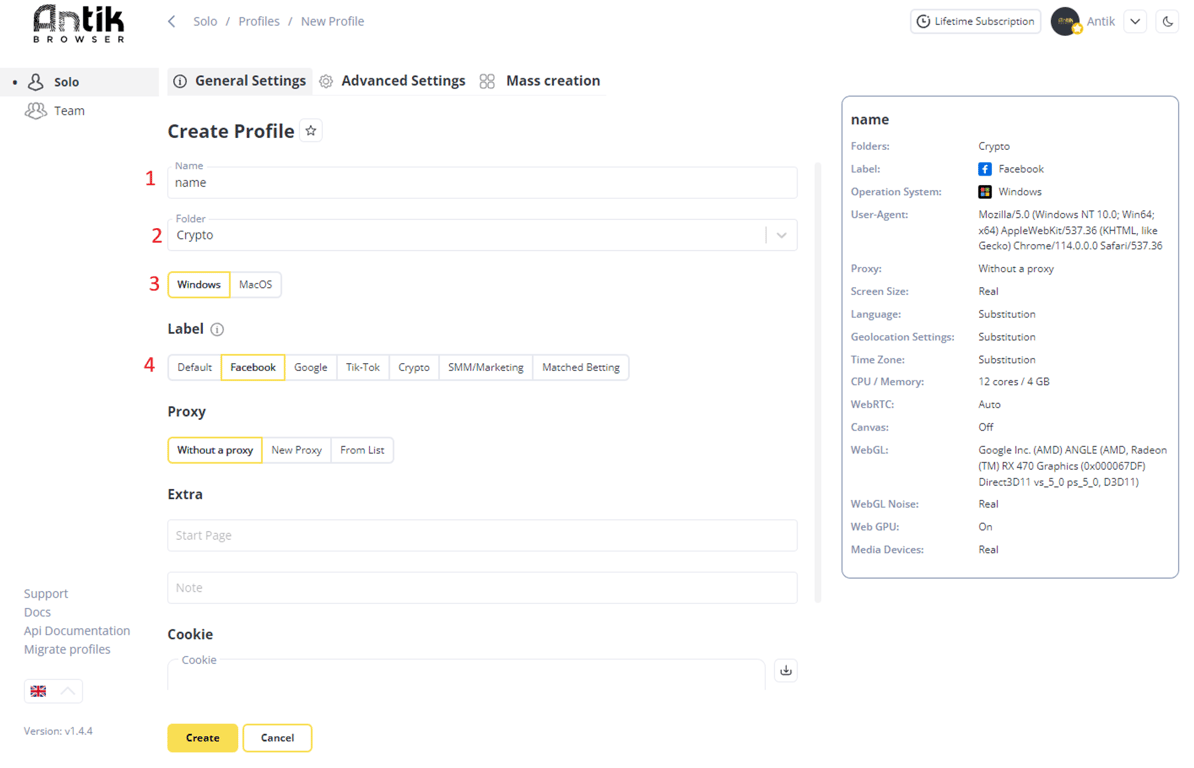1194x768 pixels.
Task: Open the Support link
Action: (x=46, y=594)
